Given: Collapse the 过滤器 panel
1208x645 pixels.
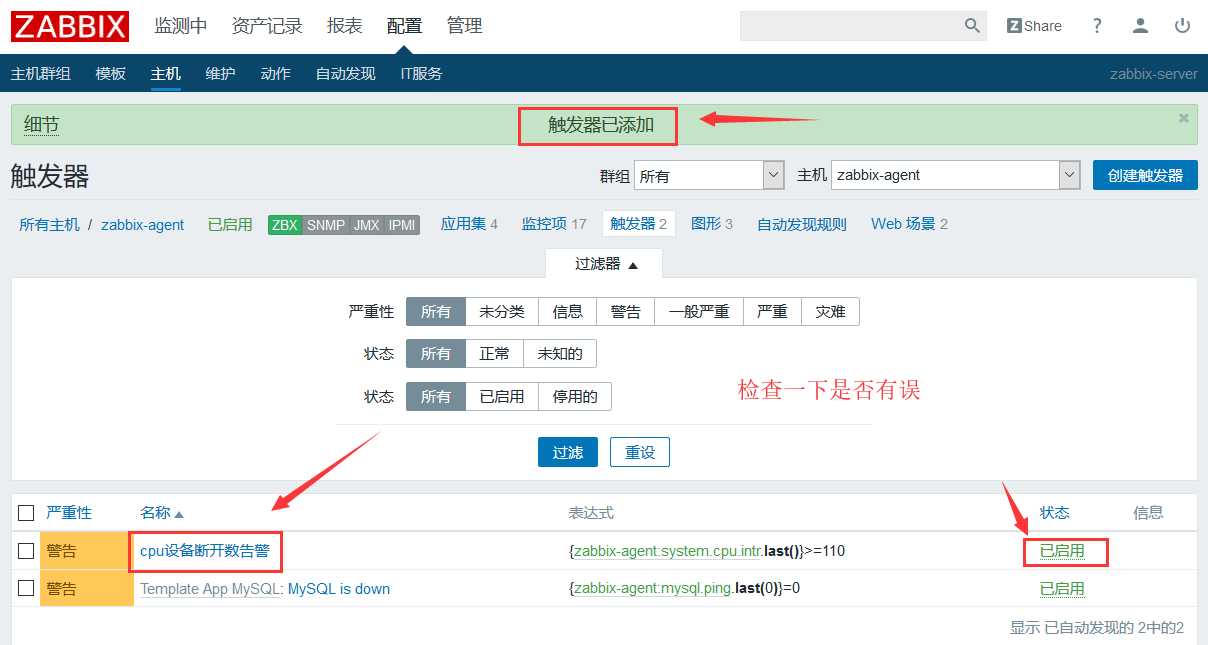Looking at the screenshot, I should coord(604,264).
